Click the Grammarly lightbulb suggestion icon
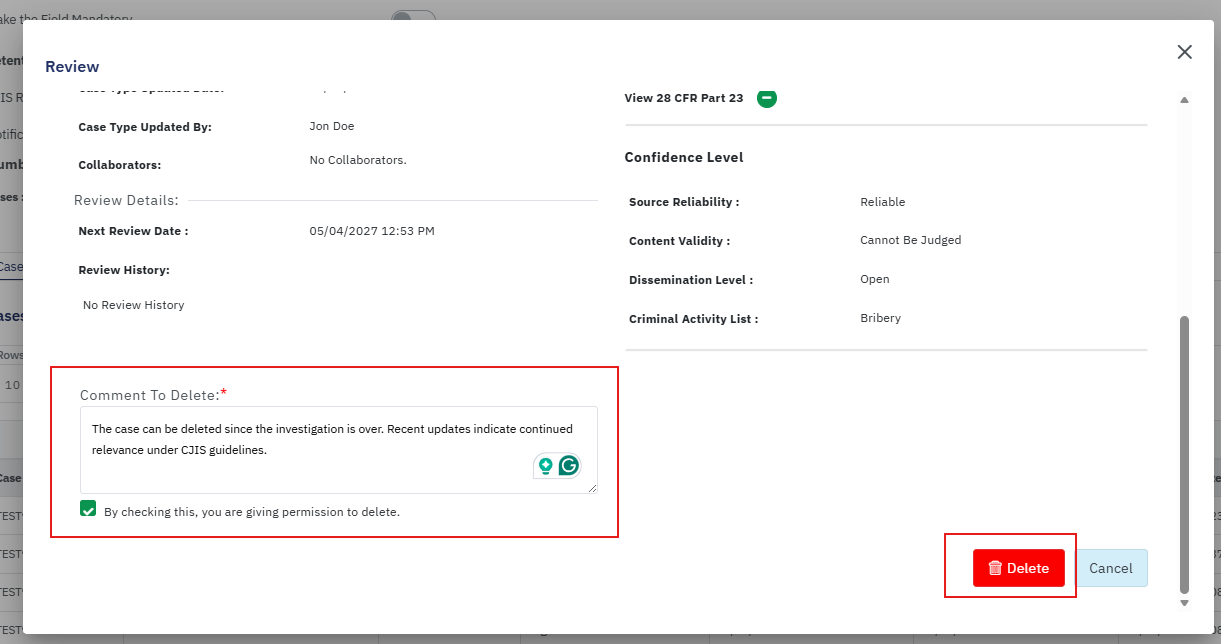 pos(545,465)
